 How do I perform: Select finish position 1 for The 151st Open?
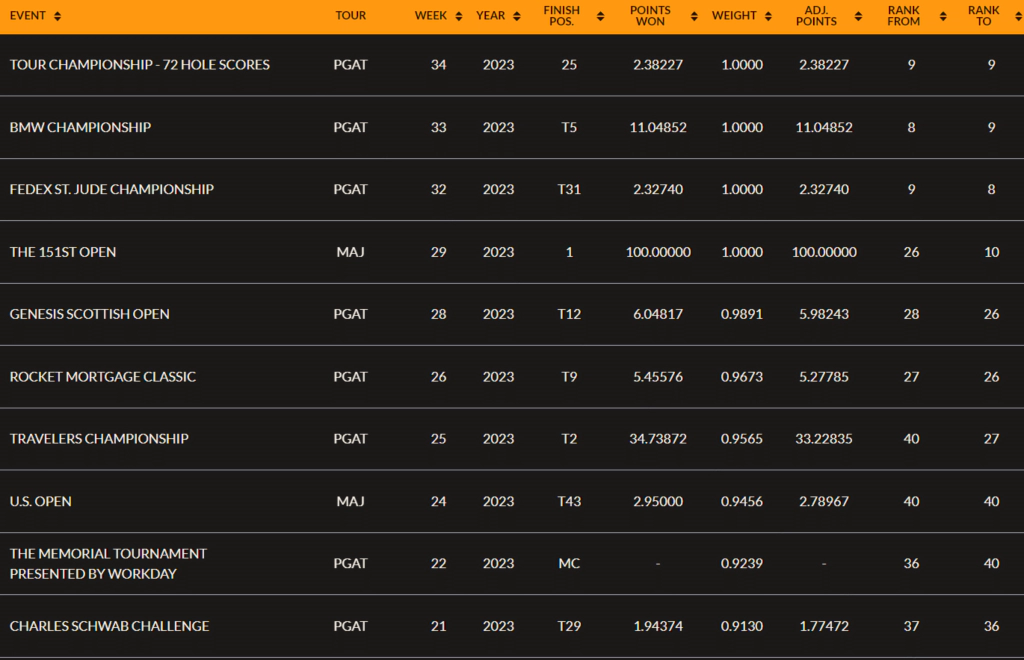click(569, 252)
